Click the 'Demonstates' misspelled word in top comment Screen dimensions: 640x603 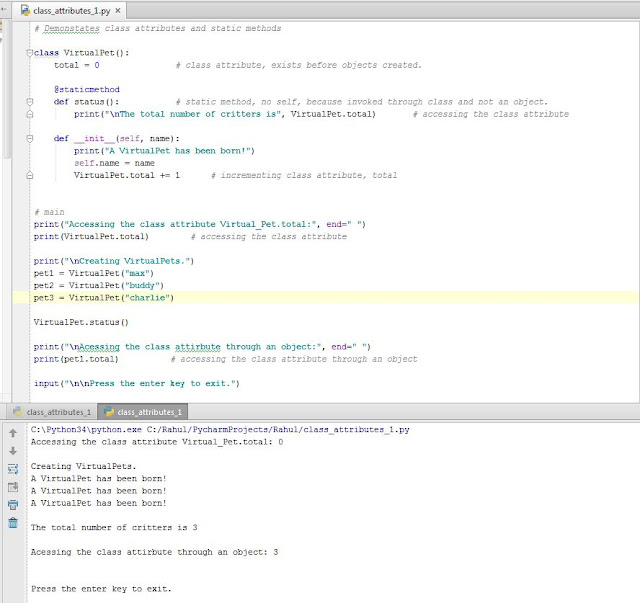click(x=71, y=28)
